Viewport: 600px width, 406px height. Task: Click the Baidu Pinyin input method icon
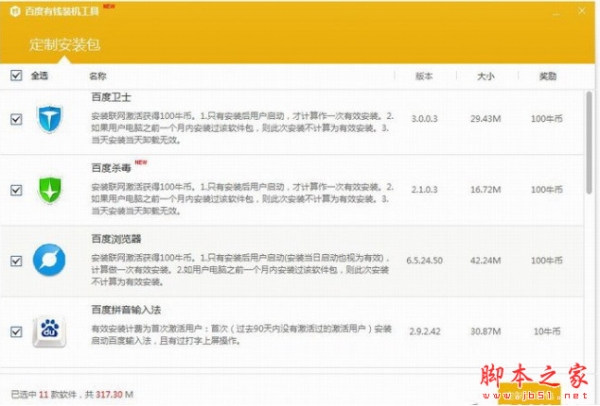(49, 331)
